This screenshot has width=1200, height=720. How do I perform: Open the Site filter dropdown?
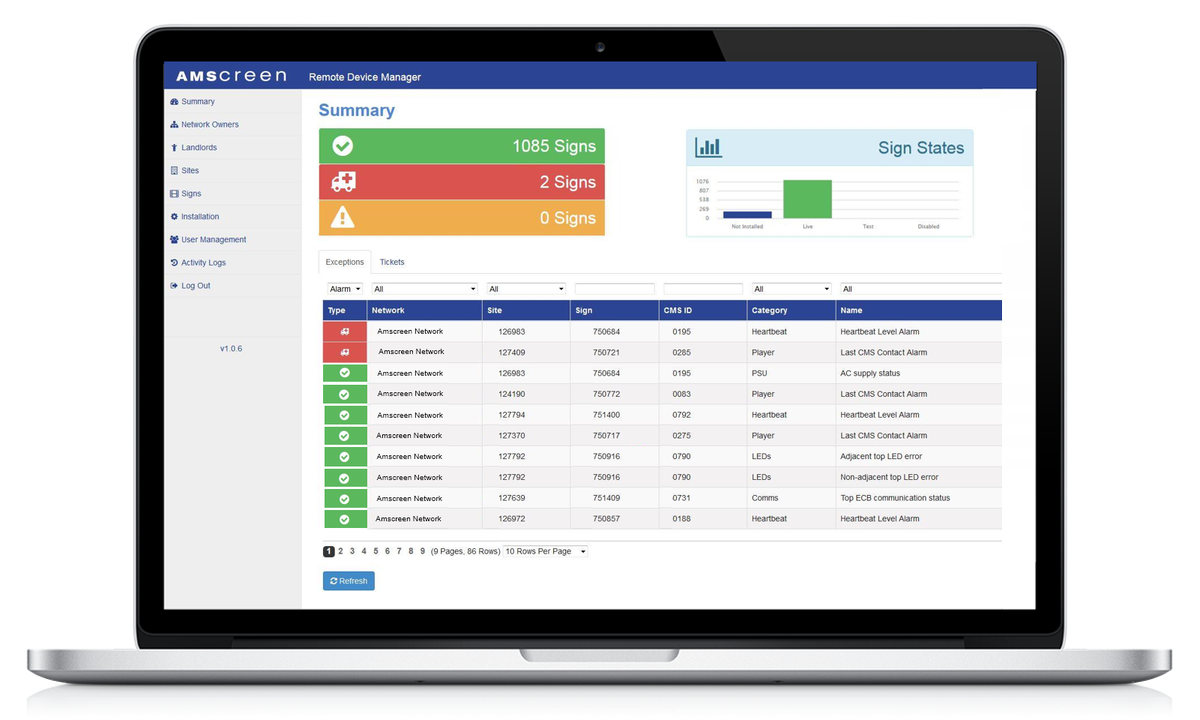pos(526,289)
